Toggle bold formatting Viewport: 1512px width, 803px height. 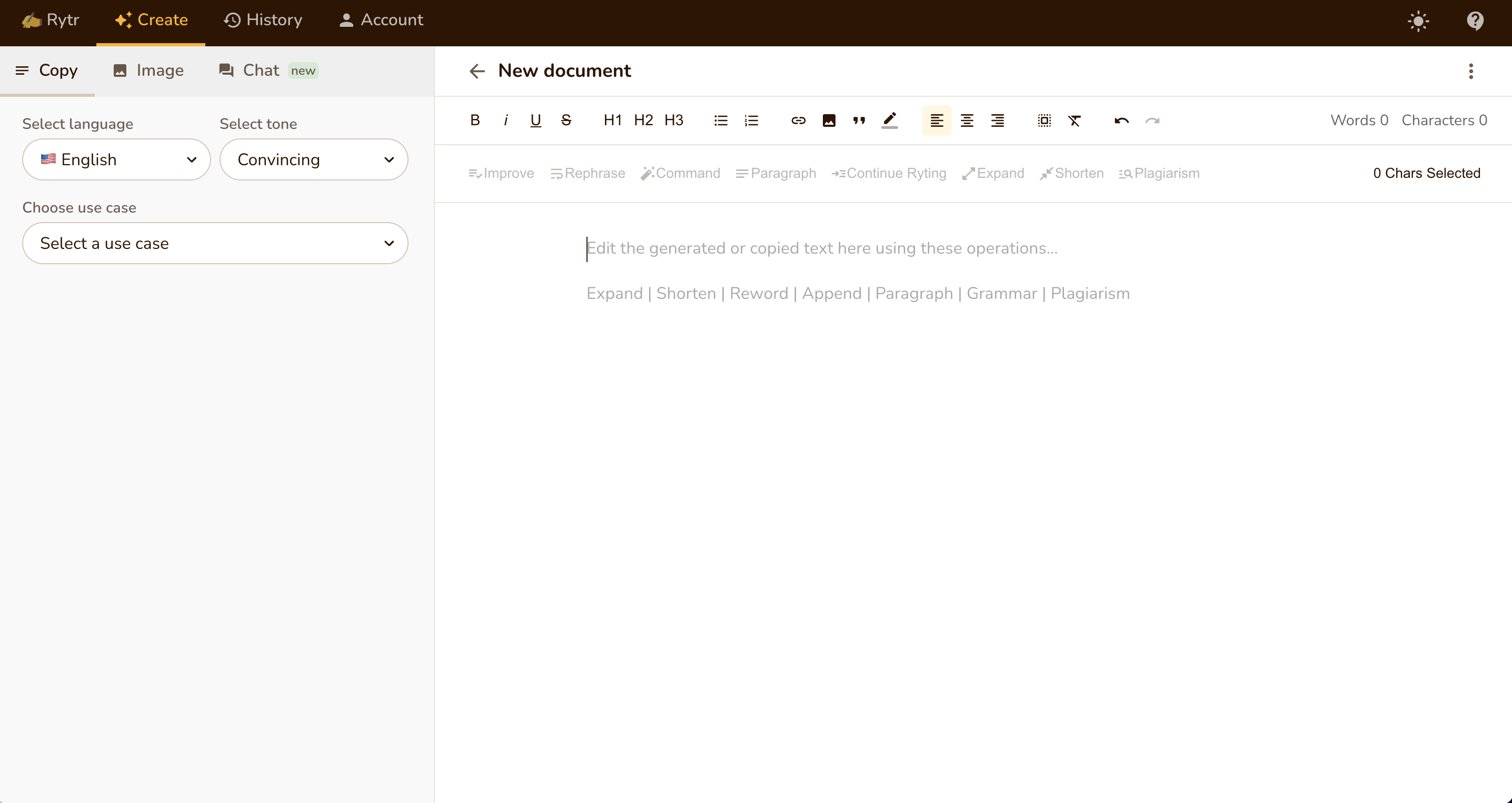click(474, 121)
